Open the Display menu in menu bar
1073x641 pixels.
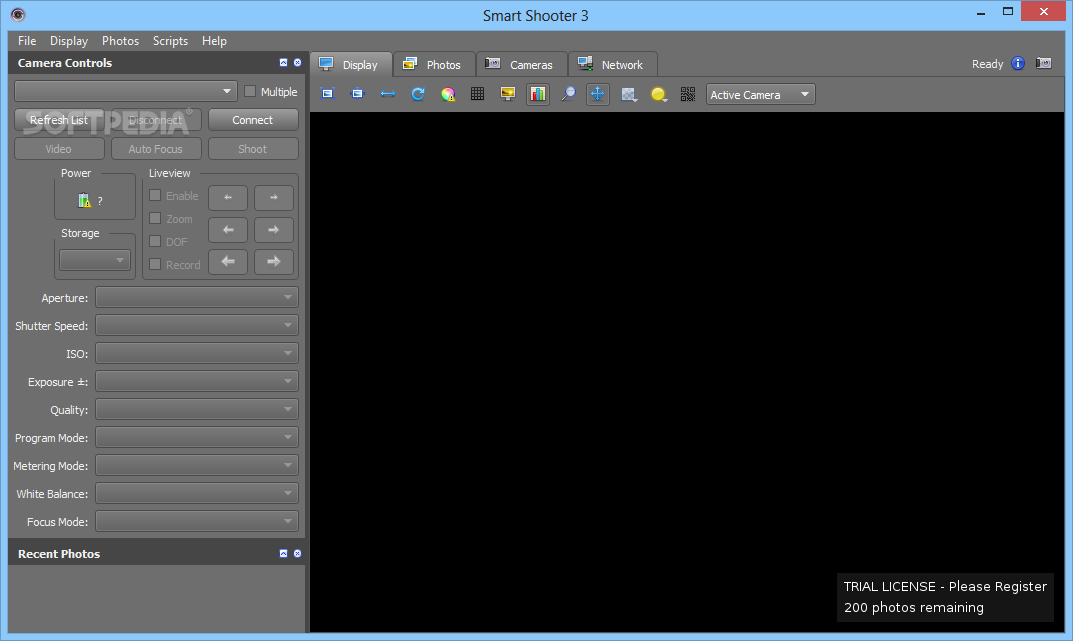[68, 40]
